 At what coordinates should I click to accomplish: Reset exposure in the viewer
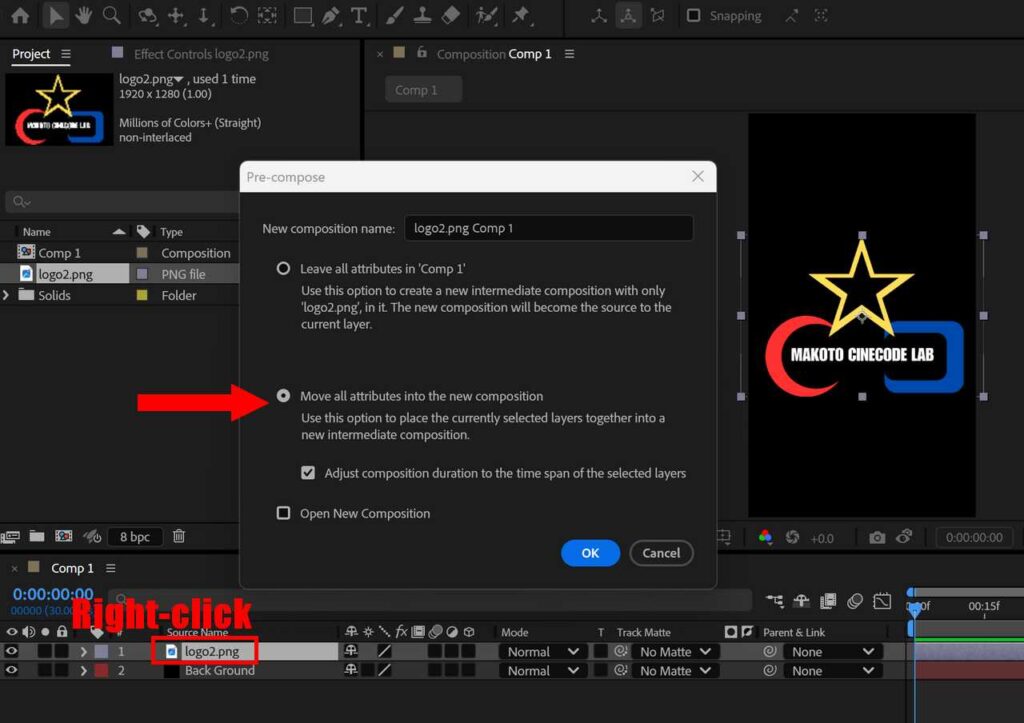(x=792, y=537)
